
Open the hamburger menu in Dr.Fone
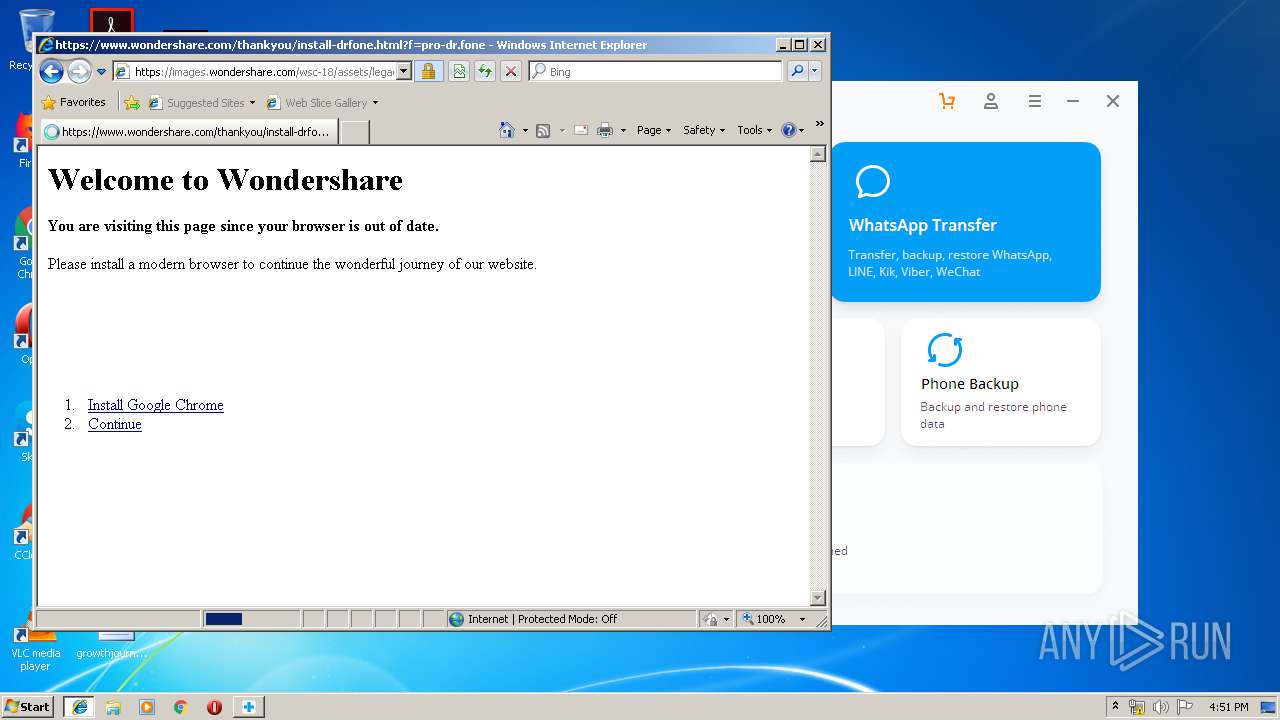click(1035, 101)
